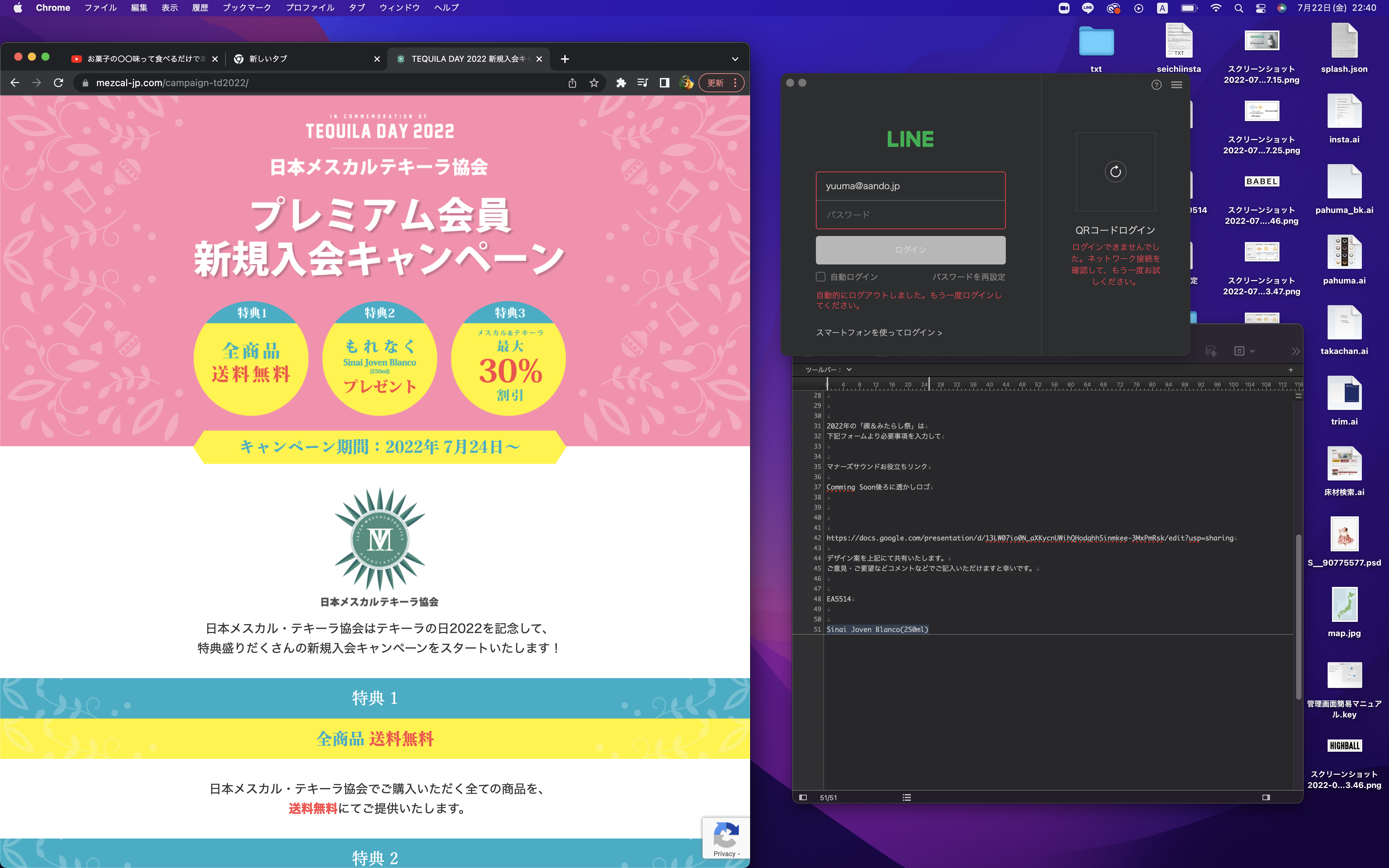Switch to the お菓子の〇〇味 YouTube tab
The width and height of the screenshot is (1389, 868).
pos(145,59)
